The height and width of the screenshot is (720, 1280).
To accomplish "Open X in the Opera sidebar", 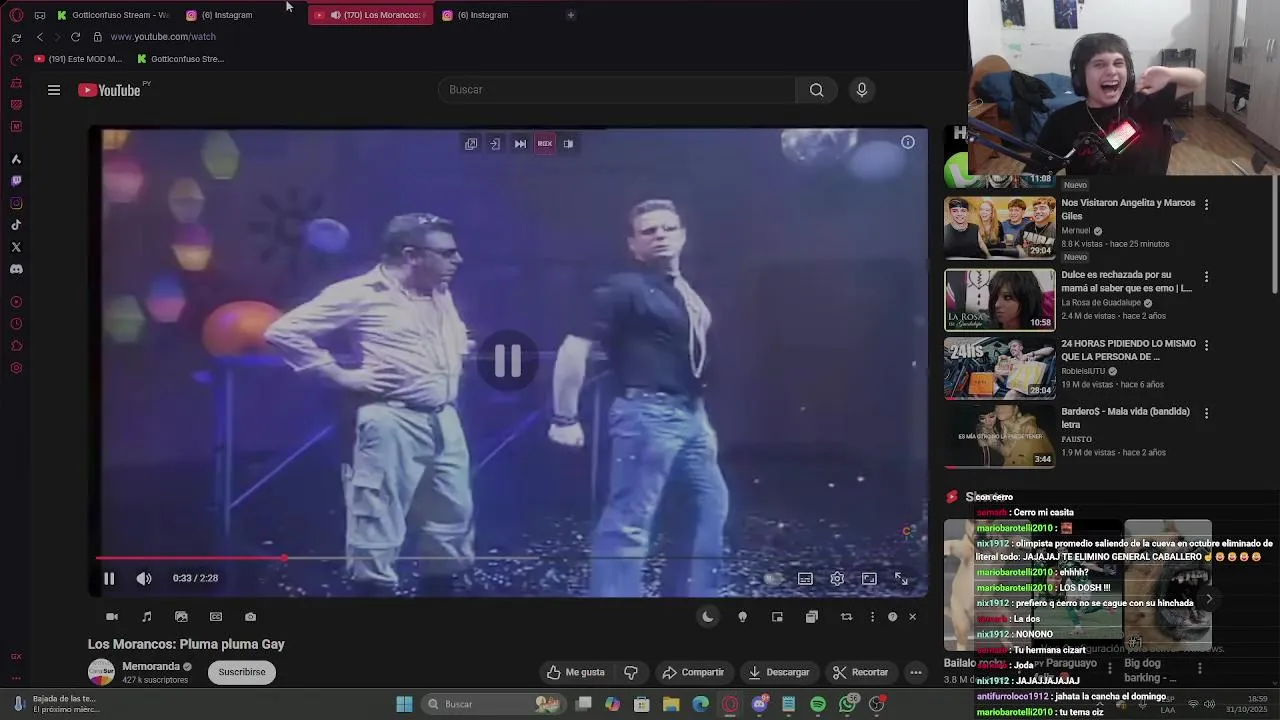I will [16, 247].
